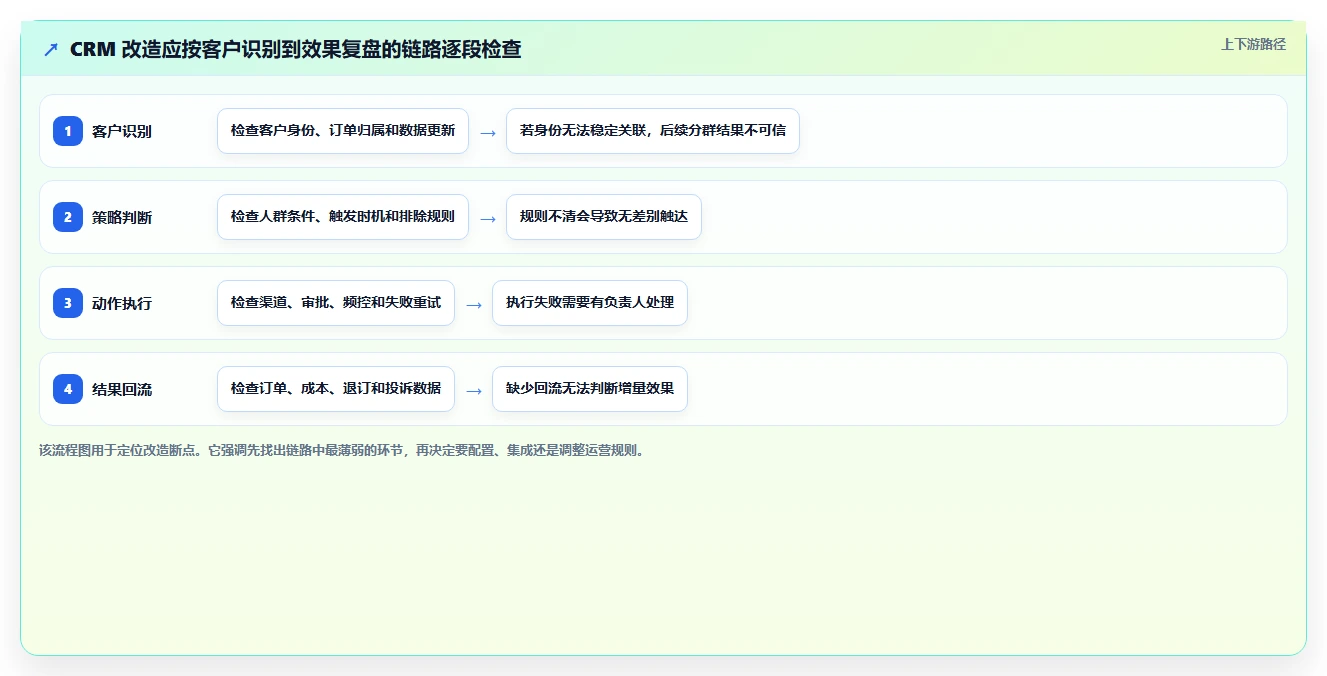
Task: Select the 动作执行 step label
Action: (122, 303)
